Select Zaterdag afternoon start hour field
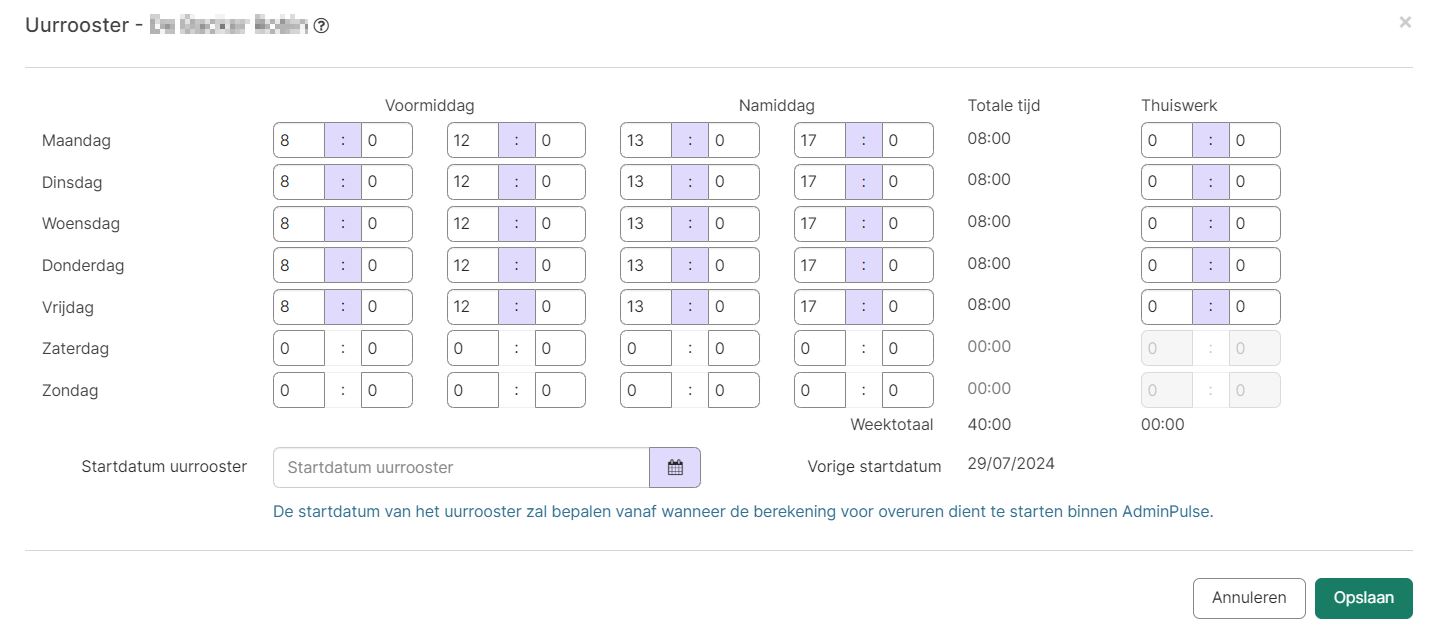 (x=646, y=349)
